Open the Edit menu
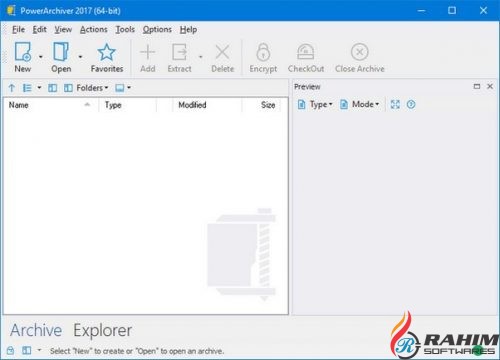 tap(39, 29)
